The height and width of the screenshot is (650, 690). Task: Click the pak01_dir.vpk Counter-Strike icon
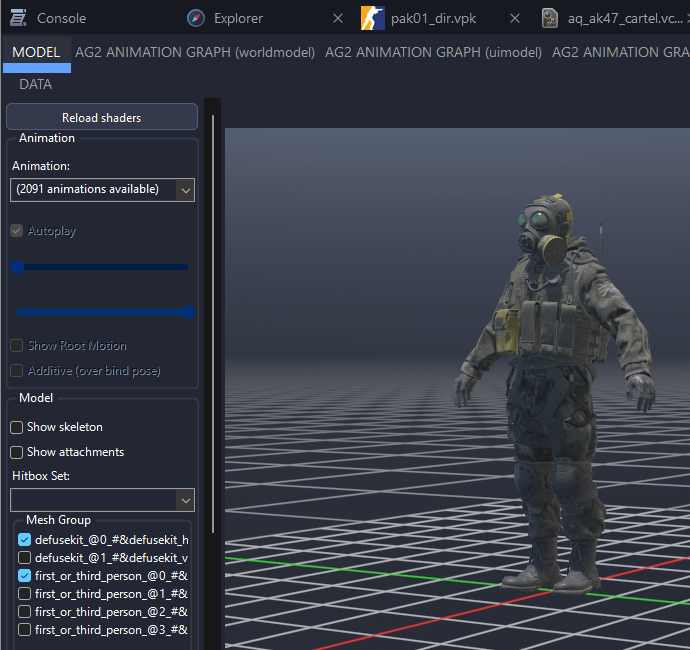click(x=372, y=18)
